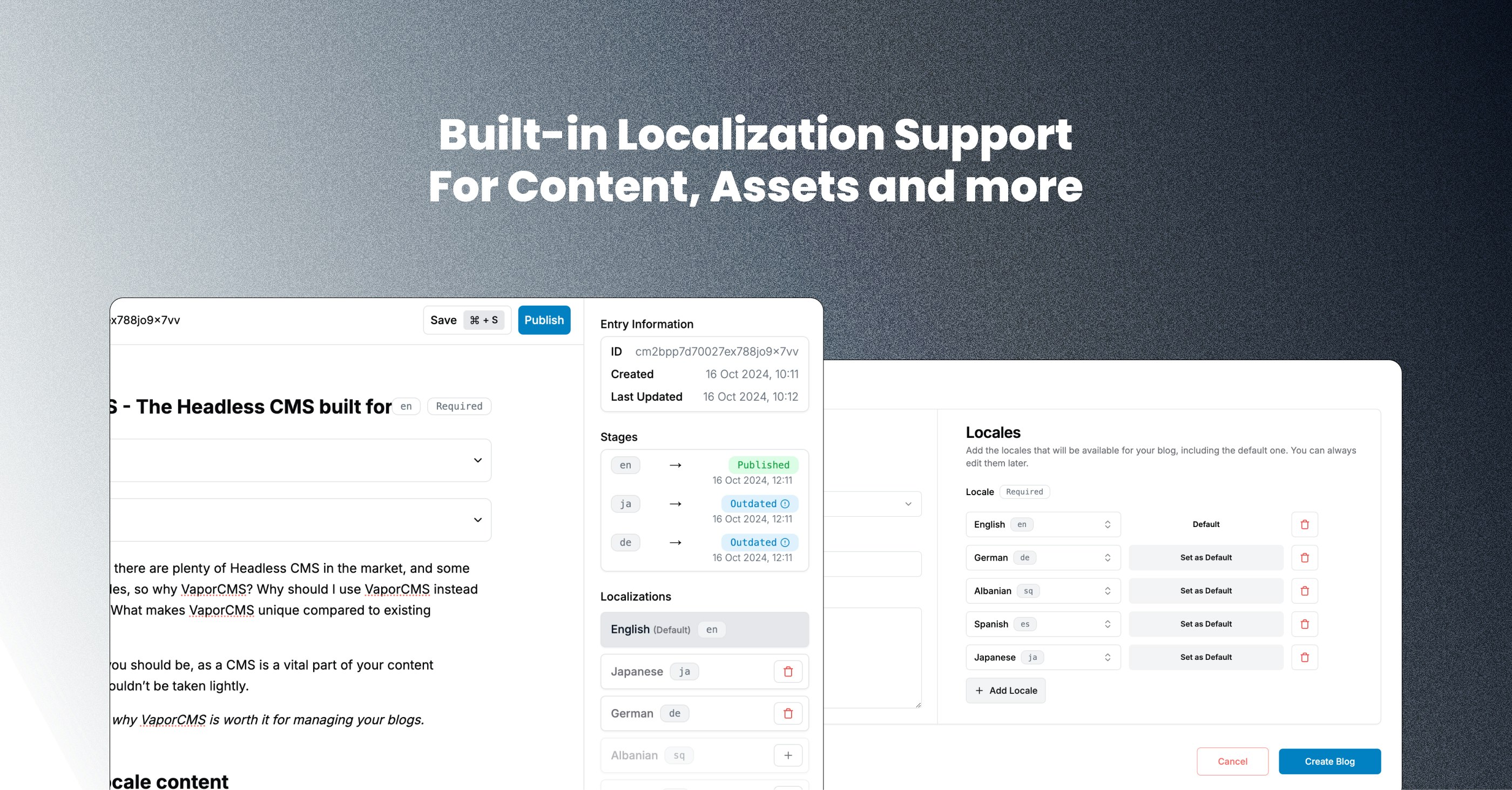Click the info icon on de Outdated badge
Viewport: 1512px width, 790px height.
785,542
